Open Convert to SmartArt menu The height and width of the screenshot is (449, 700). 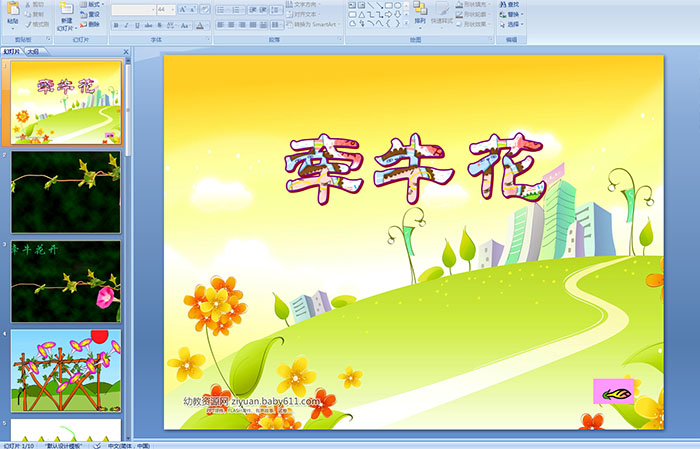click(x=314, y=24)
